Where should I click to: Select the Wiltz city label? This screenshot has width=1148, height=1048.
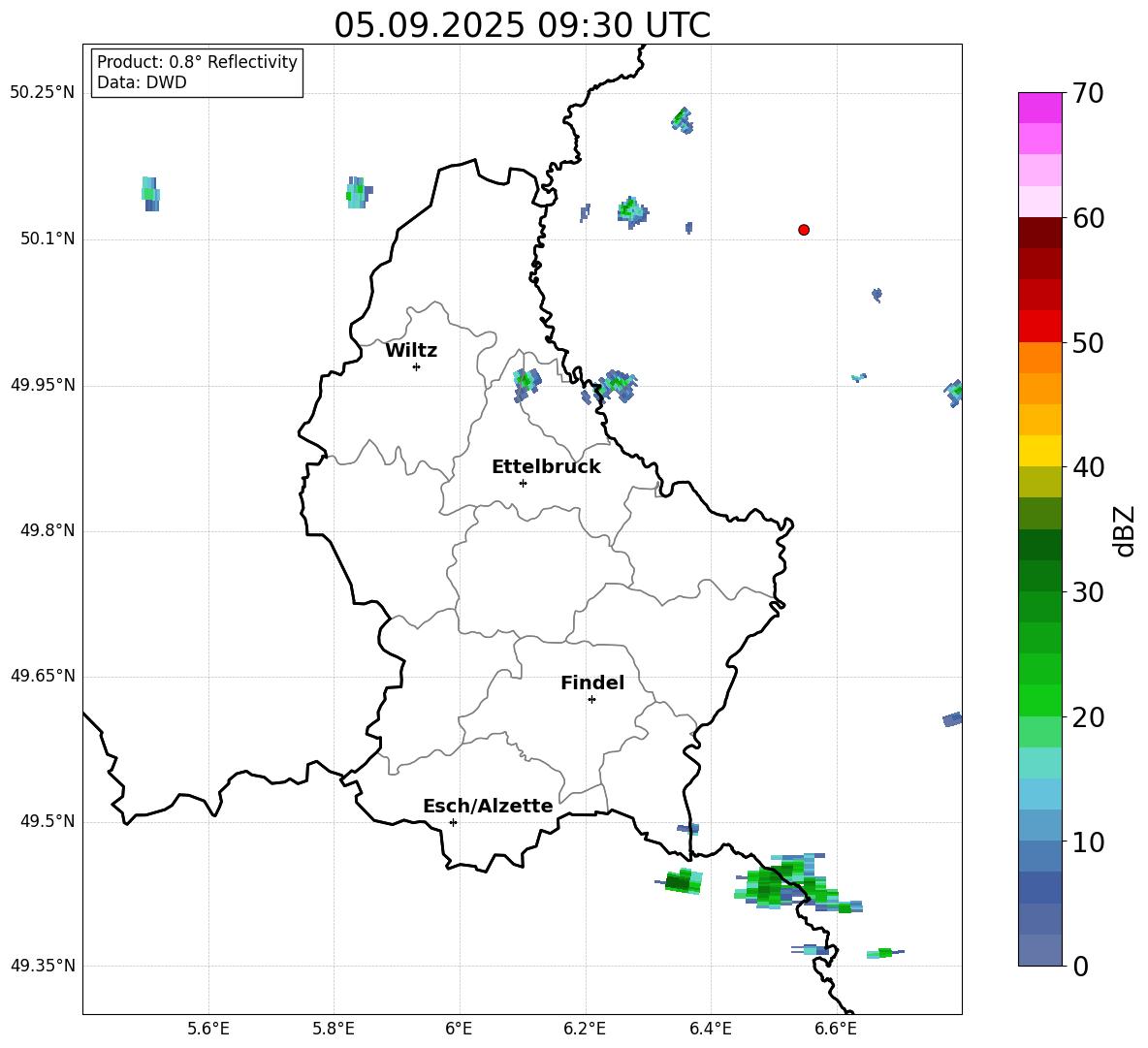tap(411, 351)
